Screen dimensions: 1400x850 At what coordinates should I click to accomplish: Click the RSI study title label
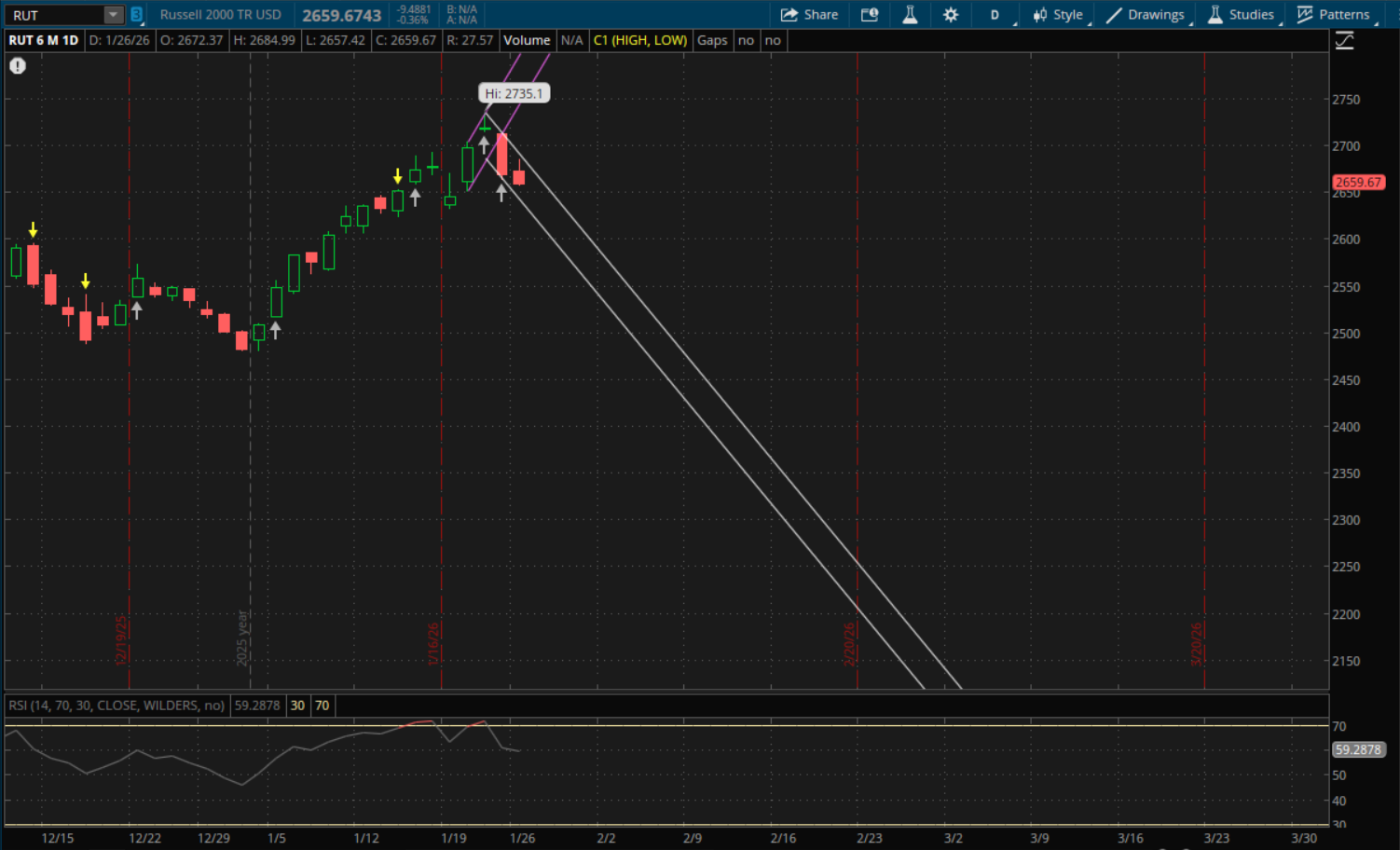[x=117, y=706]
